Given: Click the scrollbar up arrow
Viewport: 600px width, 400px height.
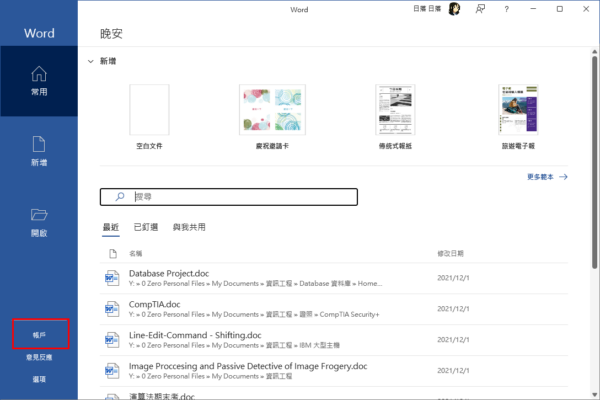Looking at the screenshot, I should [594, 52].
